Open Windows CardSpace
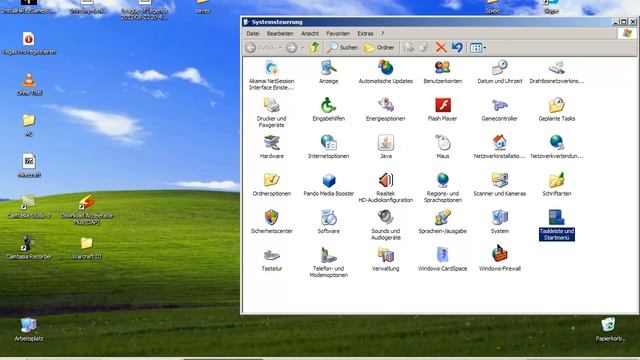 [x=442, y=260]
